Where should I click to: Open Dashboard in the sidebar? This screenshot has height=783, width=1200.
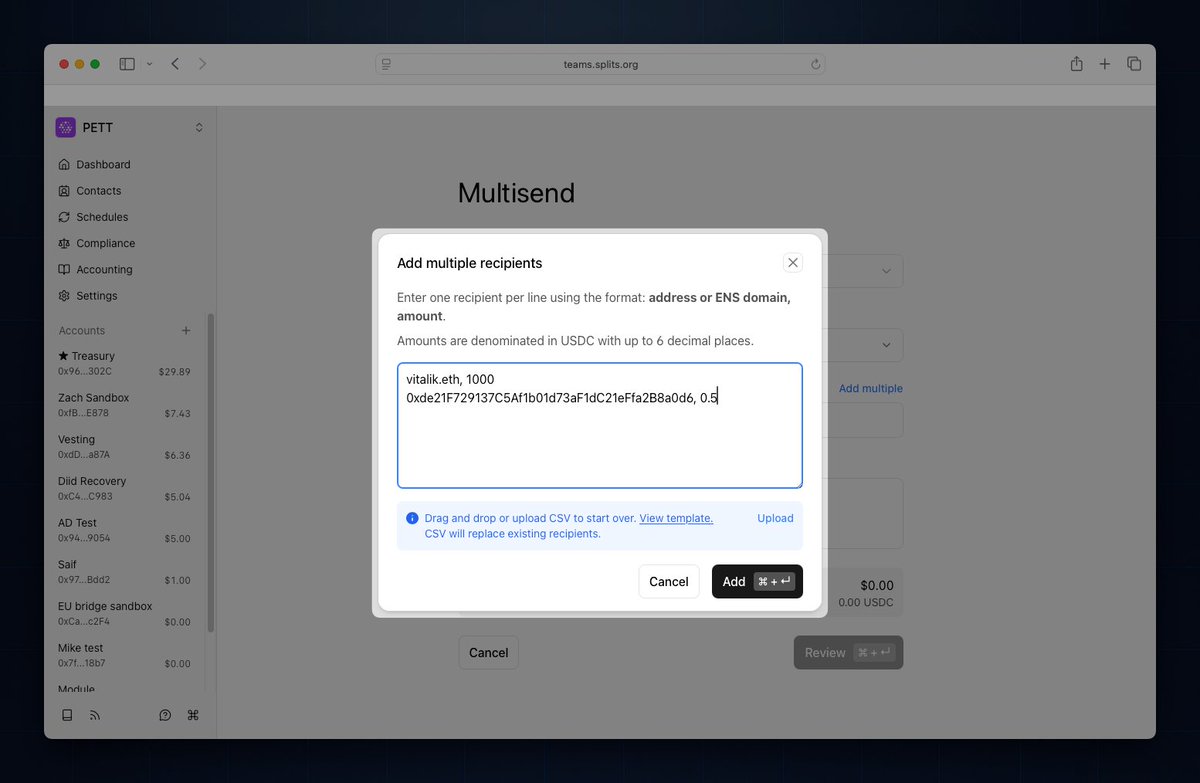(x=103, y=164)
